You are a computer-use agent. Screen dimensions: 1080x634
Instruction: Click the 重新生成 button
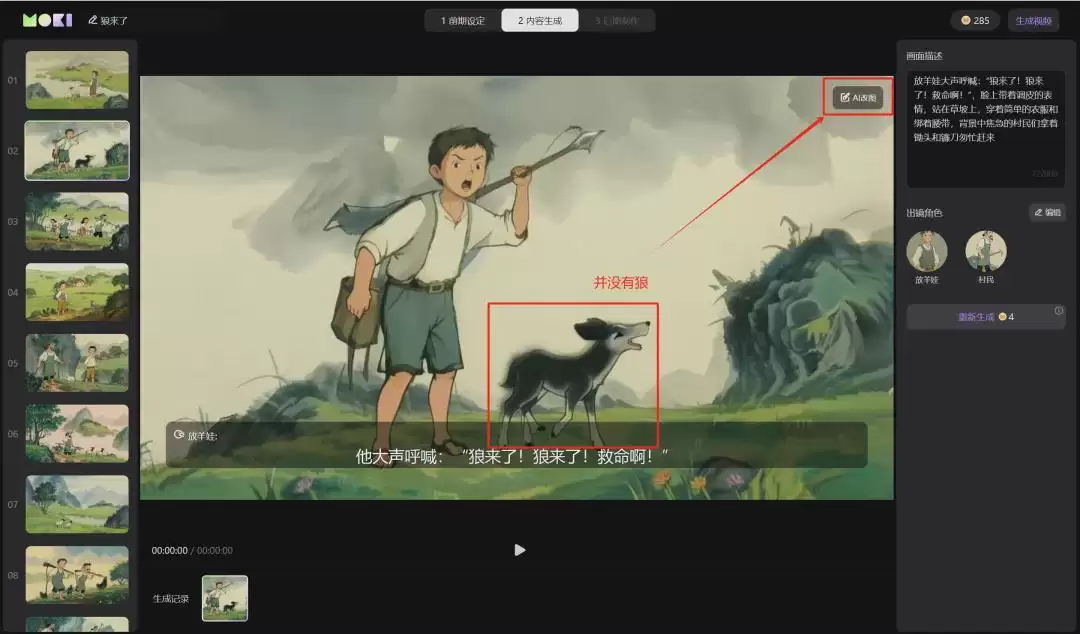(x=975, y=316)
